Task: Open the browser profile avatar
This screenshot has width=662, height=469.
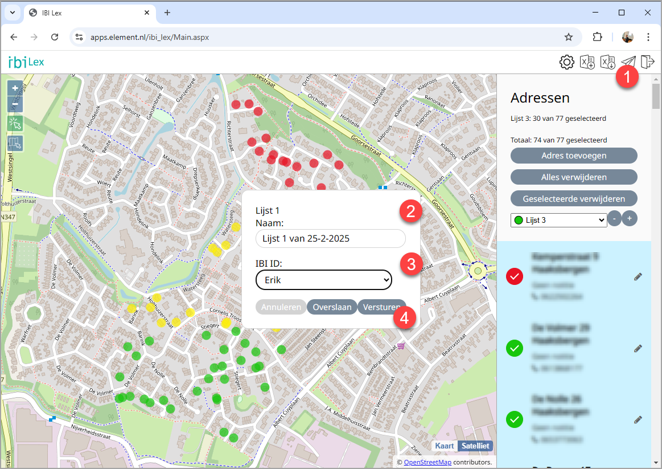Action: coord(627,37)
